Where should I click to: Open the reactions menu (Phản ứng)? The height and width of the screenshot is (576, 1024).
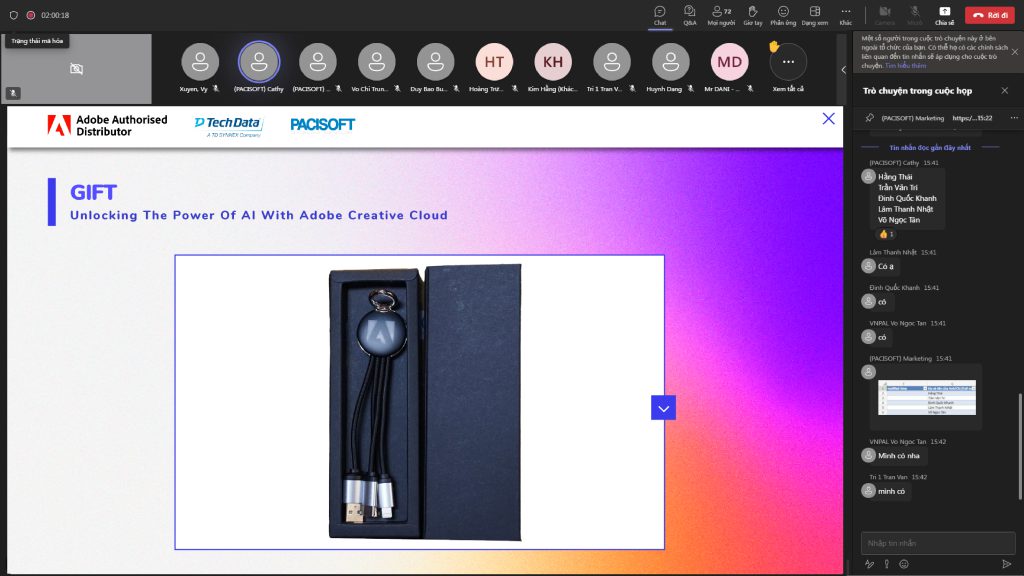click(x=783, y=15)
